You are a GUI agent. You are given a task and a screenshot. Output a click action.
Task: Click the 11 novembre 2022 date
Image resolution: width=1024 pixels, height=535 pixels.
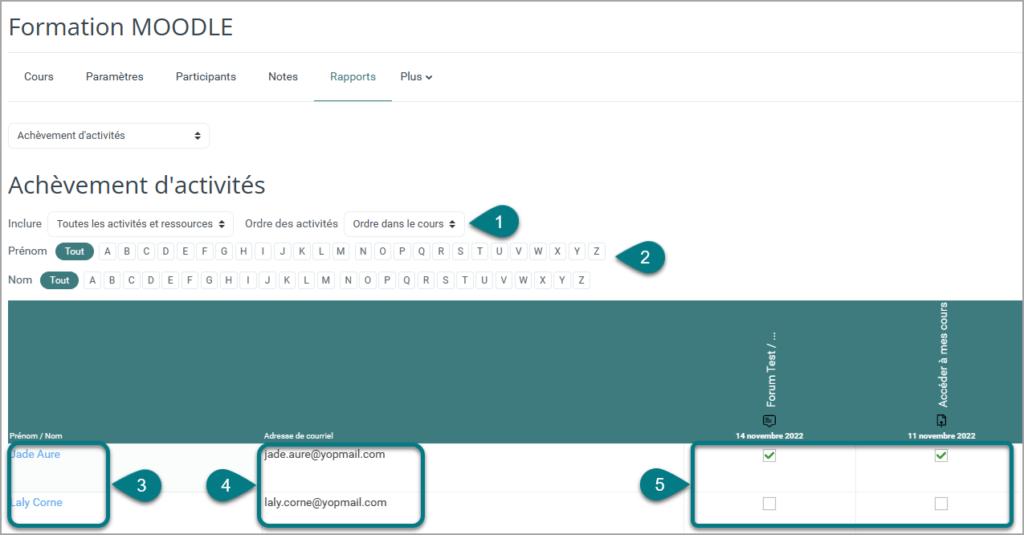coord(941,436)
